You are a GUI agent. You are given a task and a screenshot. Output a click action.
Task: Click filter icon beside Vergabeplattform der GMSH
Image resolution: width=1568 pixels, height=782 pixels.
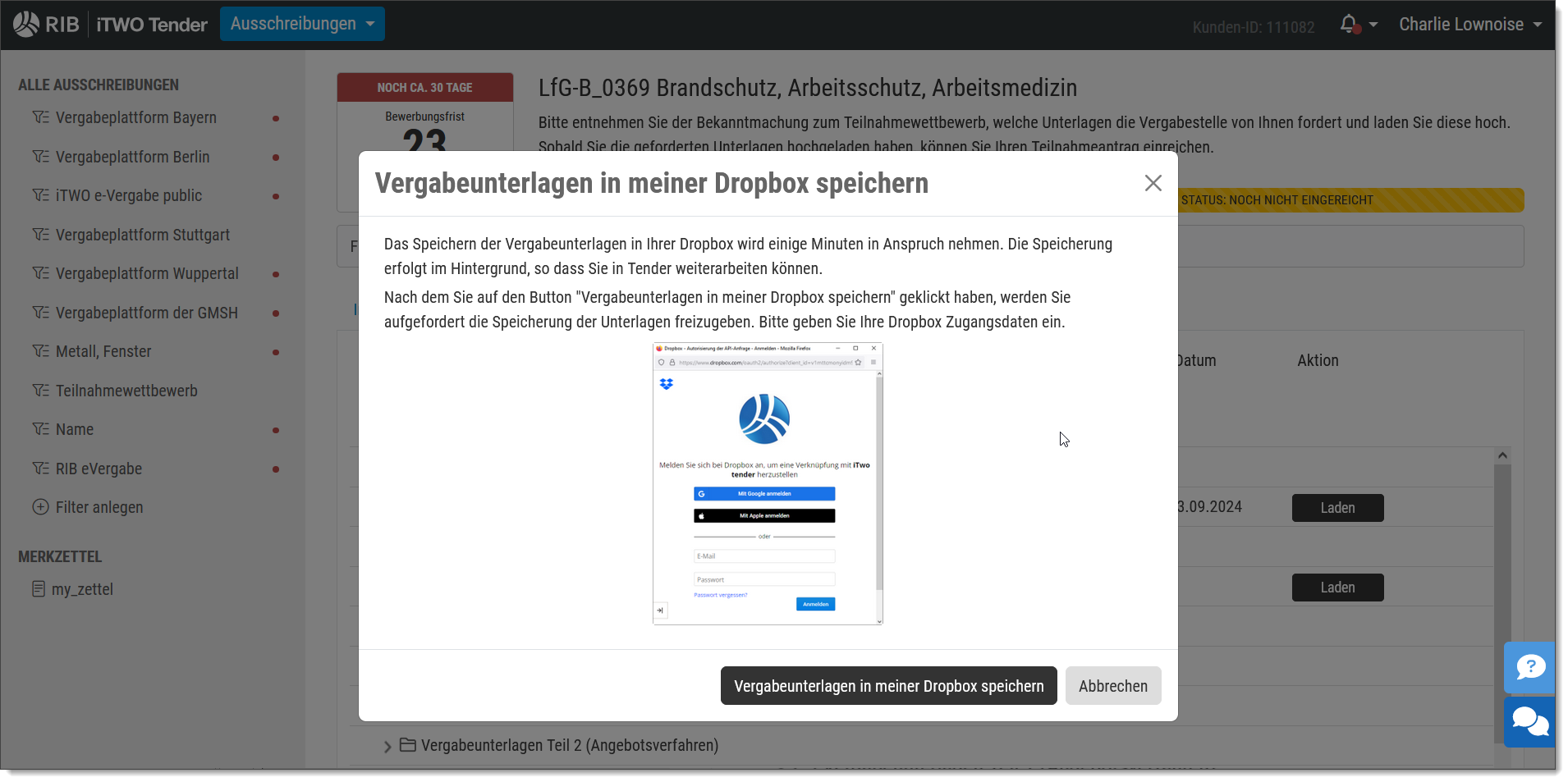pos(40,313)
